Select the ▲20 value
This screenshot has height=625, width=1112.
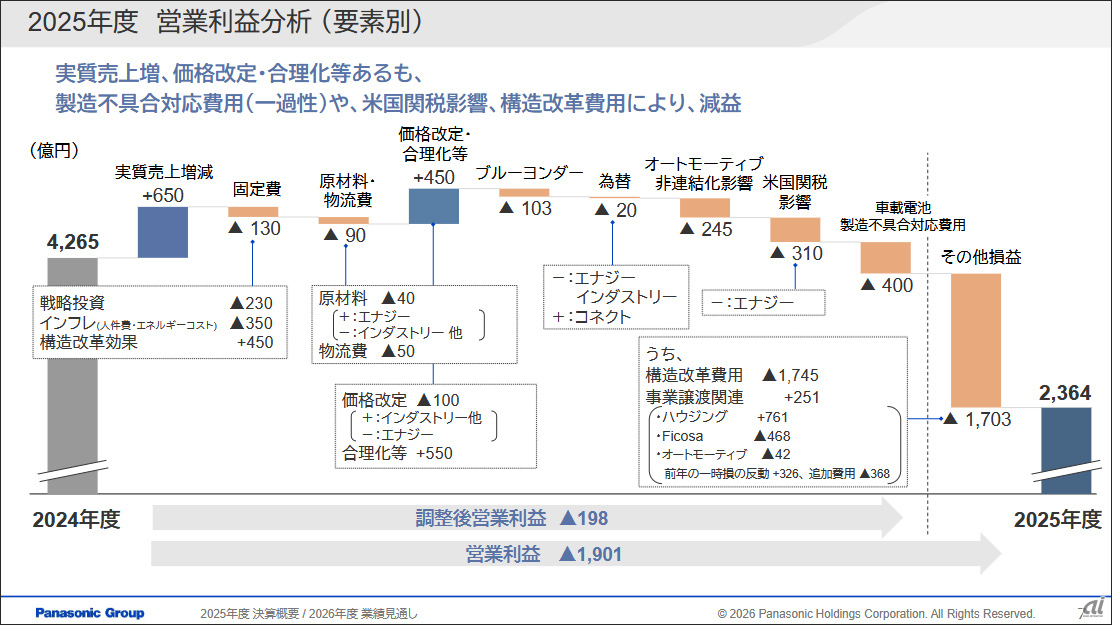(x=616, y=210)
